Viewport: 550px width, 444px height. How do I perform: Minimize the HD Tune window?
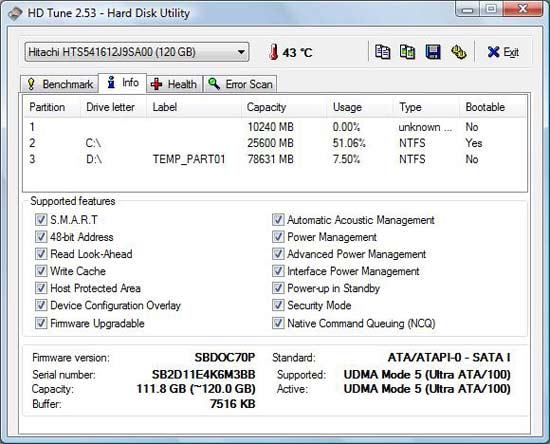(x=467, y=9)
